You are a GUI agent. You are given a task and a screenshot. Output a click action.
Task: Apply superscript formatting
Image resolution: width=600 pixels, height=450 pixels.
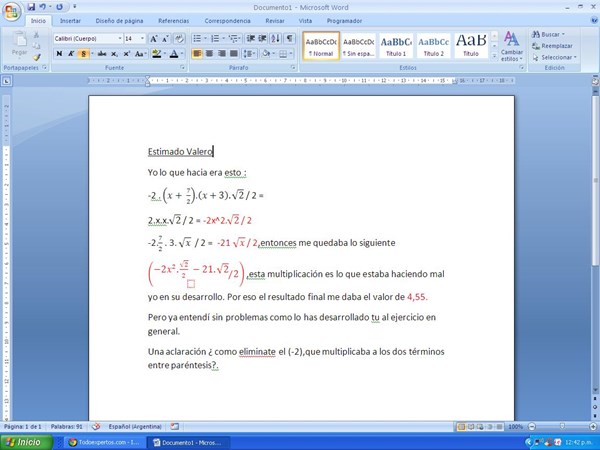click(126, 54)
